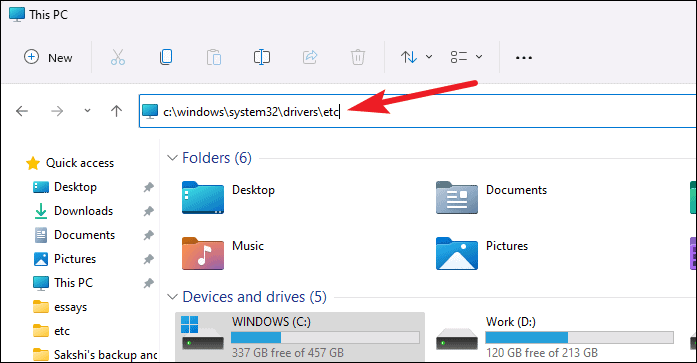Click the New button
Viewport: 697px width, 363px height.
pyautogui.click(x=48, y=58)
